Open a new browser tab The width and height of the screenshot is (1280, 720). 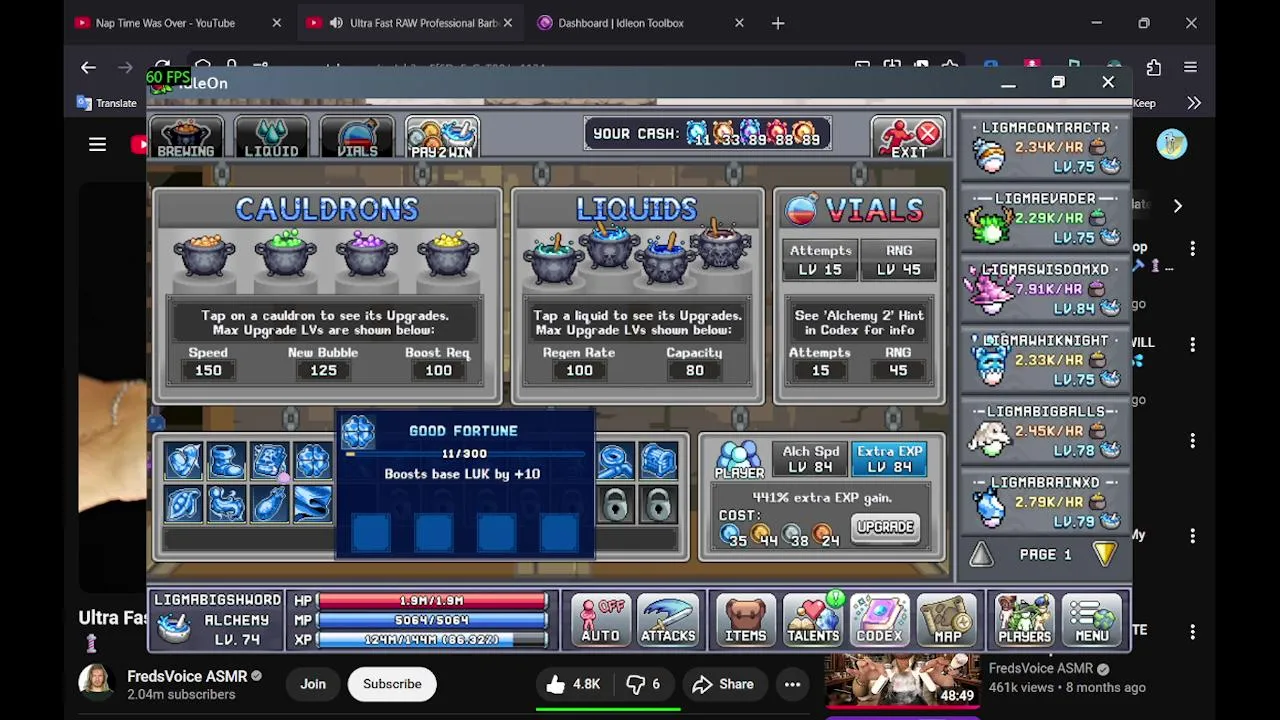(778, 23)
